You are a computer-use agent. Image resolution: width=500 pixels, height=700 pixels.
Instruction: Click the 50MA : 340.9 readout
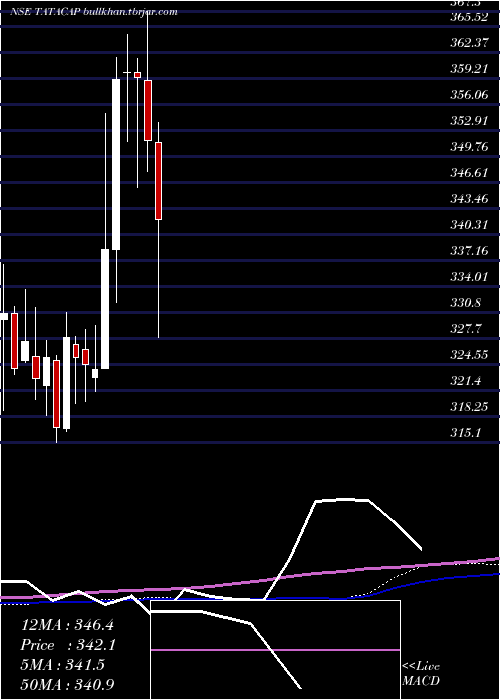(67, 684)
